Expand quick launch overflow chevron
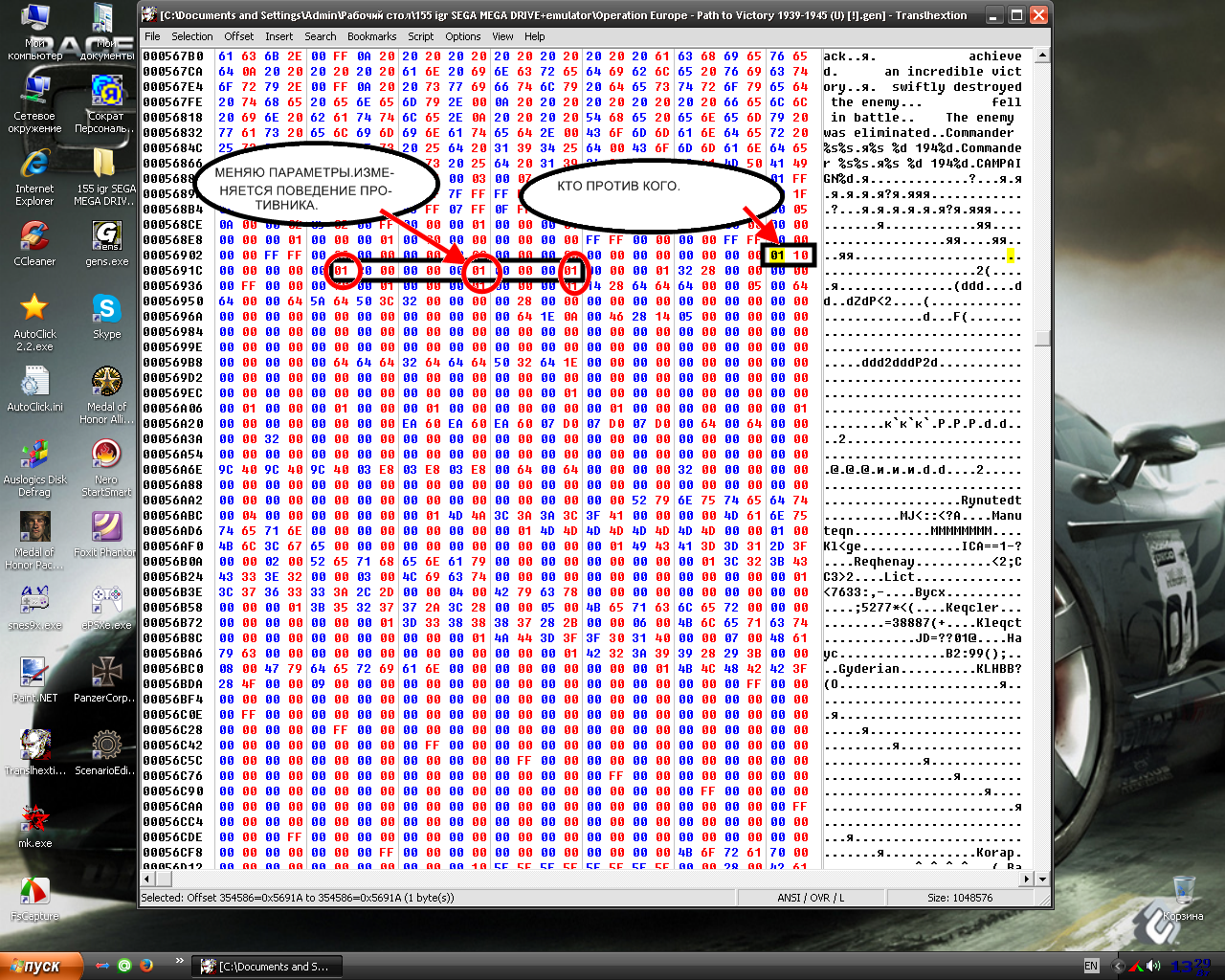The height and width of the screenshot is (980, 1225). click(179, 960)
